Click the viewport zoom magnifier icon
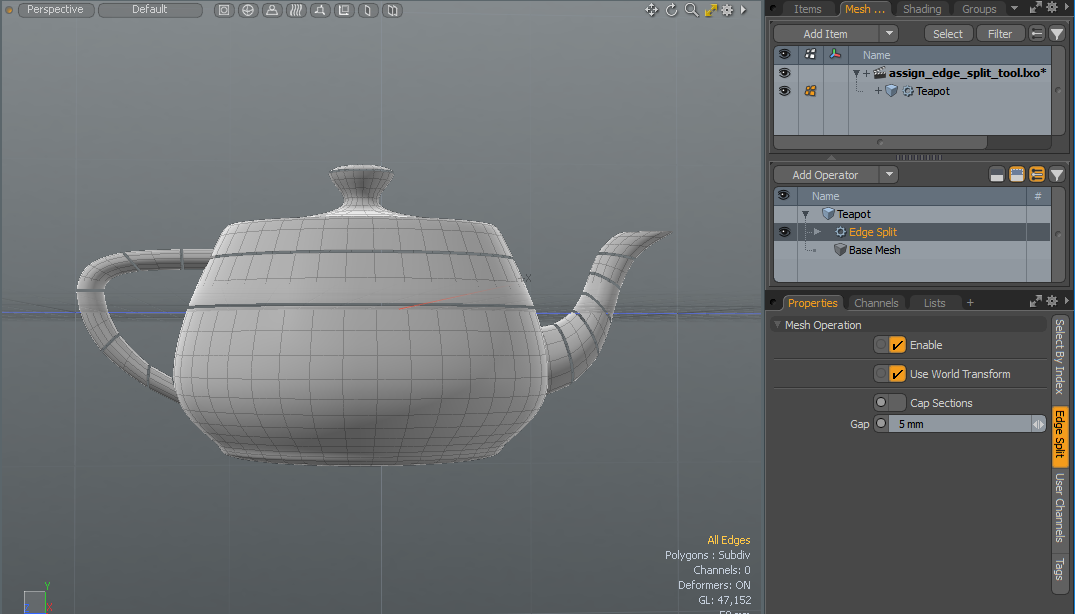1075x614 pixels. (x=691, y=10)
